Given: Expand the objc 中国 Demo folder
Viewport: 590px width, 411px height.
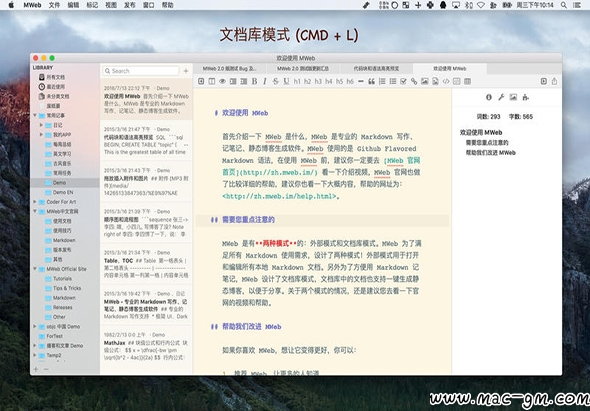Looking at the screenshot, I should coord(35,326).
